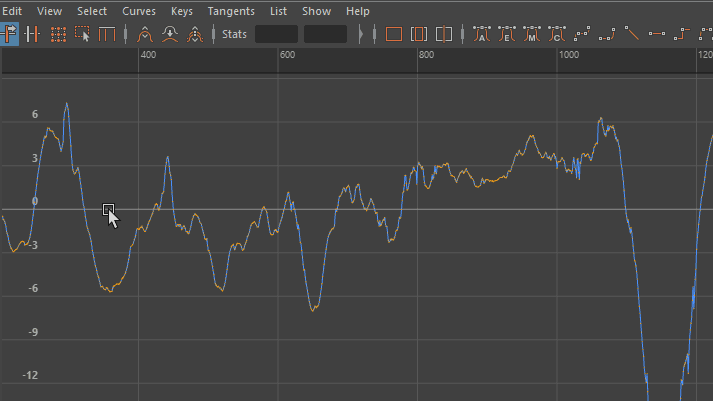This screenshot has width=713, height=401.
Task: Open the Tangents menu
Action: tap(231, 11)
